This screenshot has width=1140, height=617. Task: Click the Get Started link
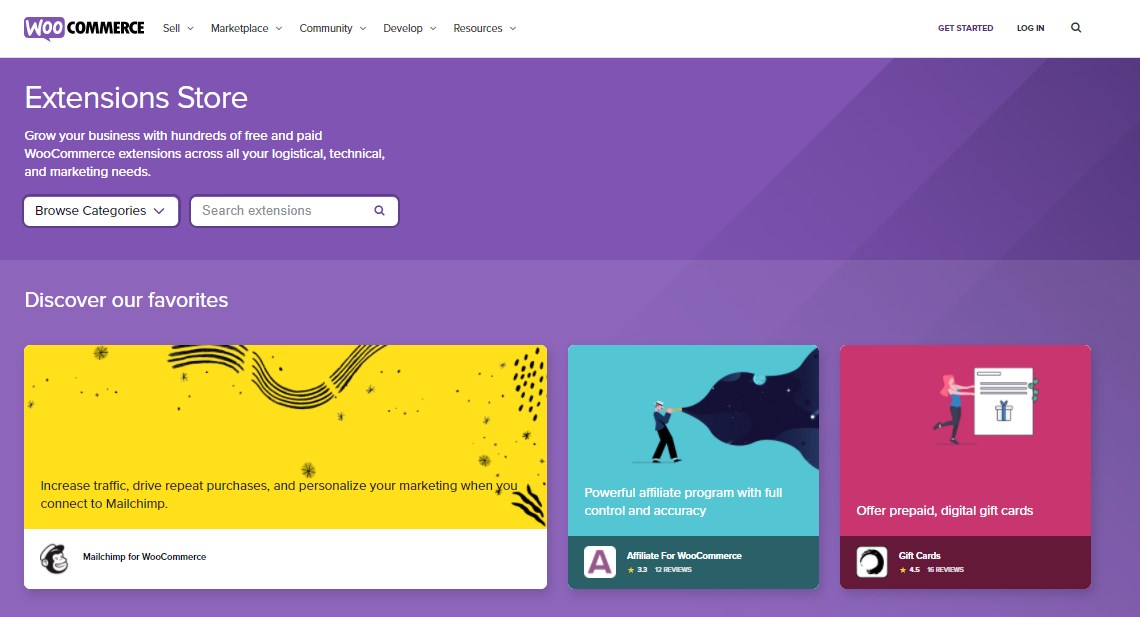[965, 28]
